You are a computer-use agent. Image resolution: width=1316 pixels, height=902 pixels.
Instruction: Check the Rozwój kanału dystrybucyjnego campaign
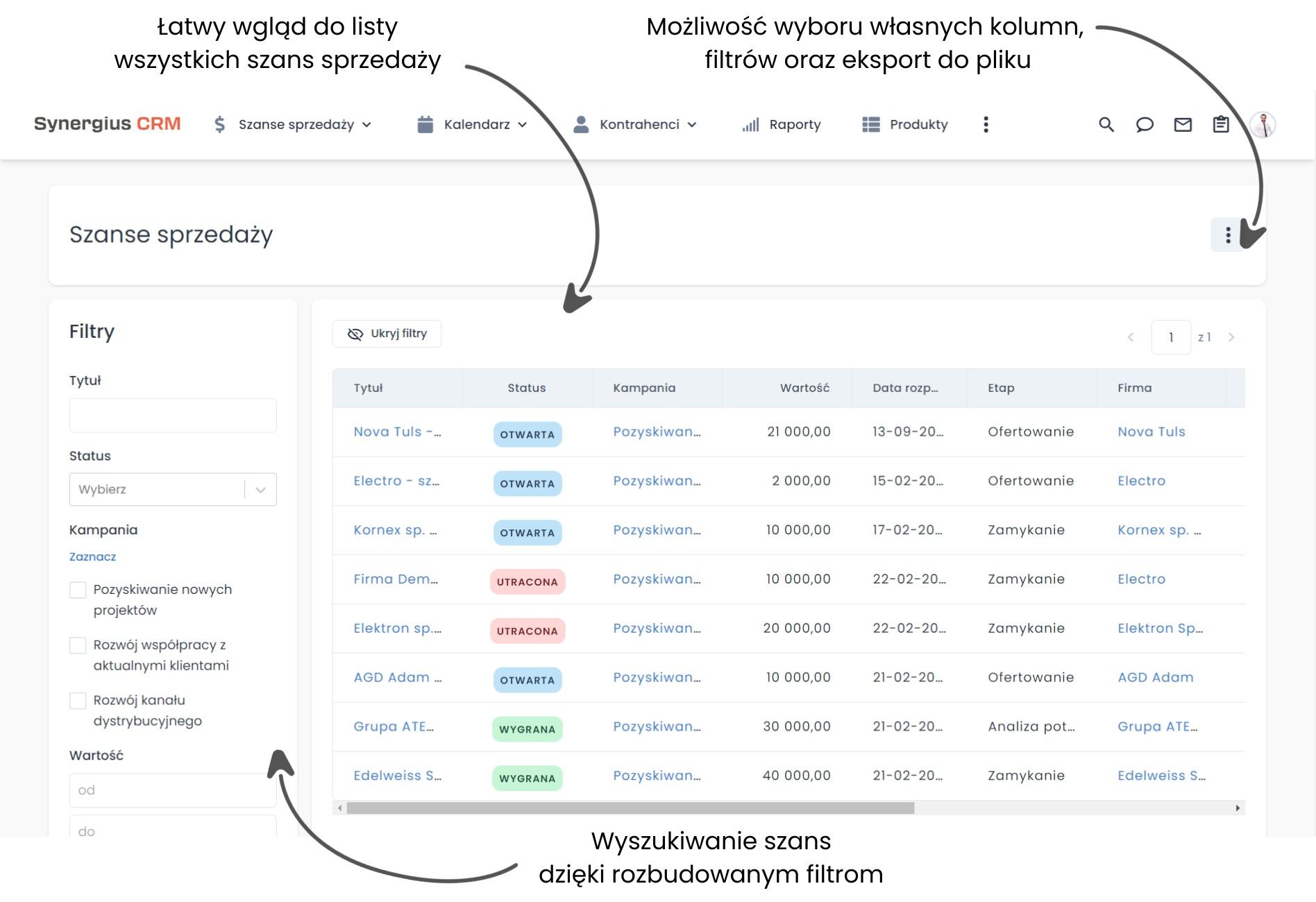[x=78, y=701]
